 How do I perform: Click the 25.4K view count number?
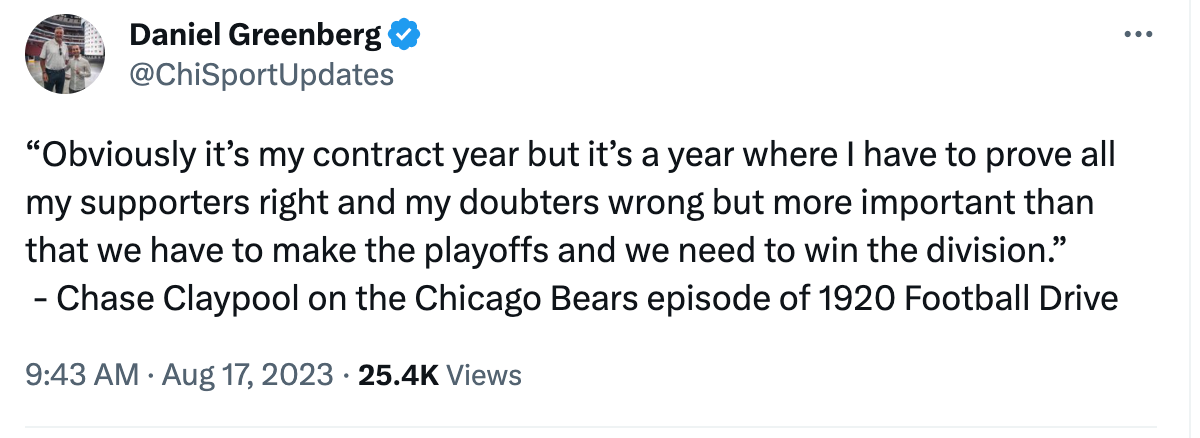[x=399, y=375]
